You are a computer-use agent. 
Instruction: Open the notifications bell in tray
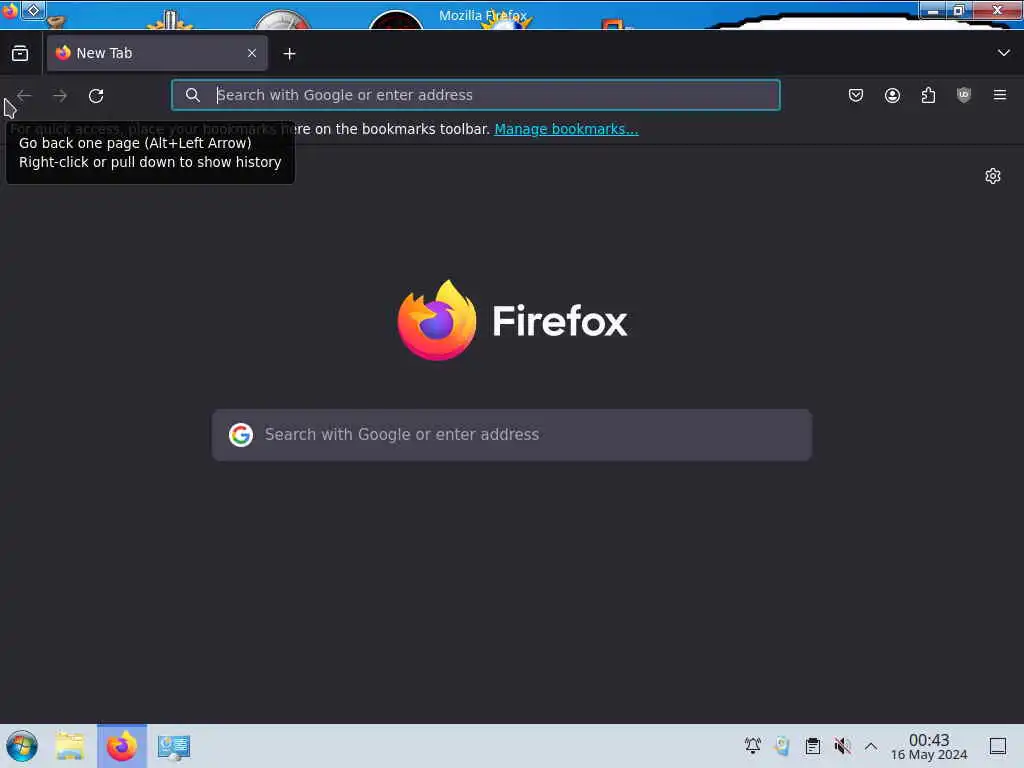(x=752, y=746)
